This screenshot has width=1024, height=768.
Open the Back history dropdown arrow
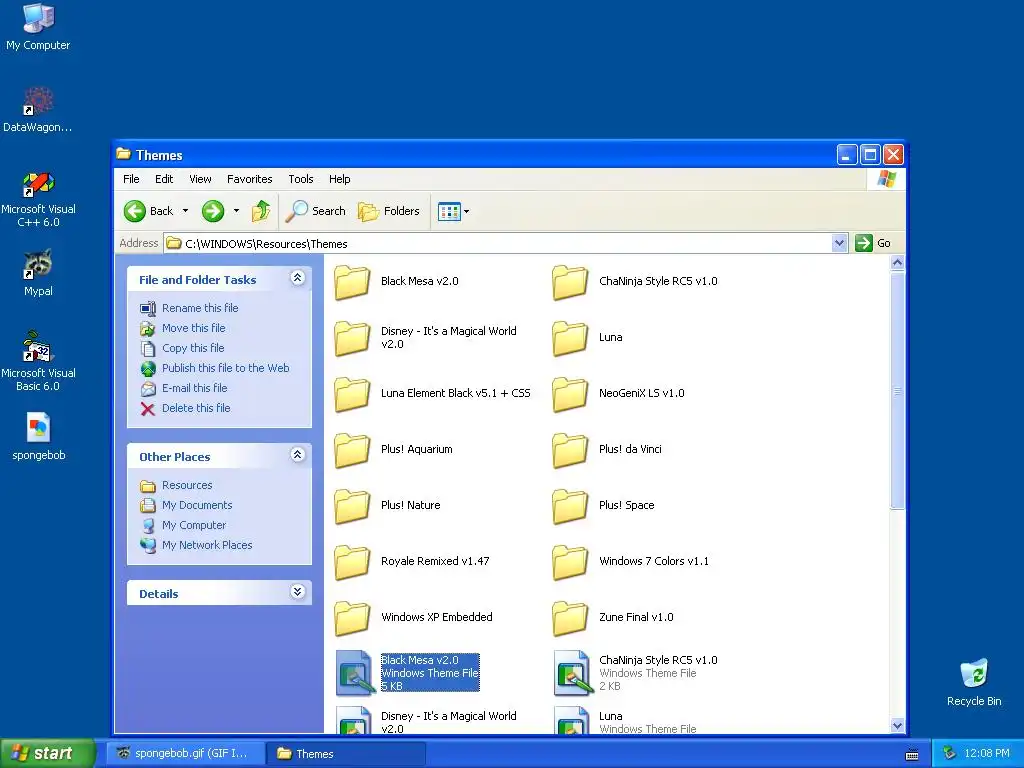pyautogui.click(x=185, y=211)
